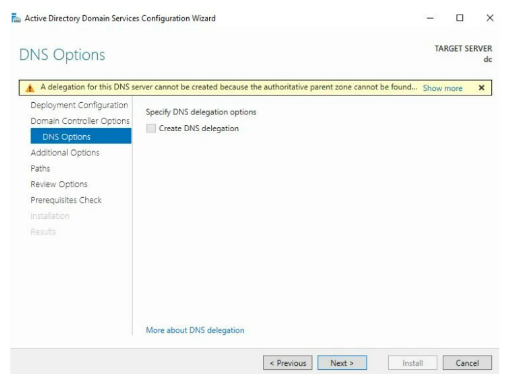Click the wizard application icon in title bar
Screen dimensions: 506x379
click(x=16, y=18)
